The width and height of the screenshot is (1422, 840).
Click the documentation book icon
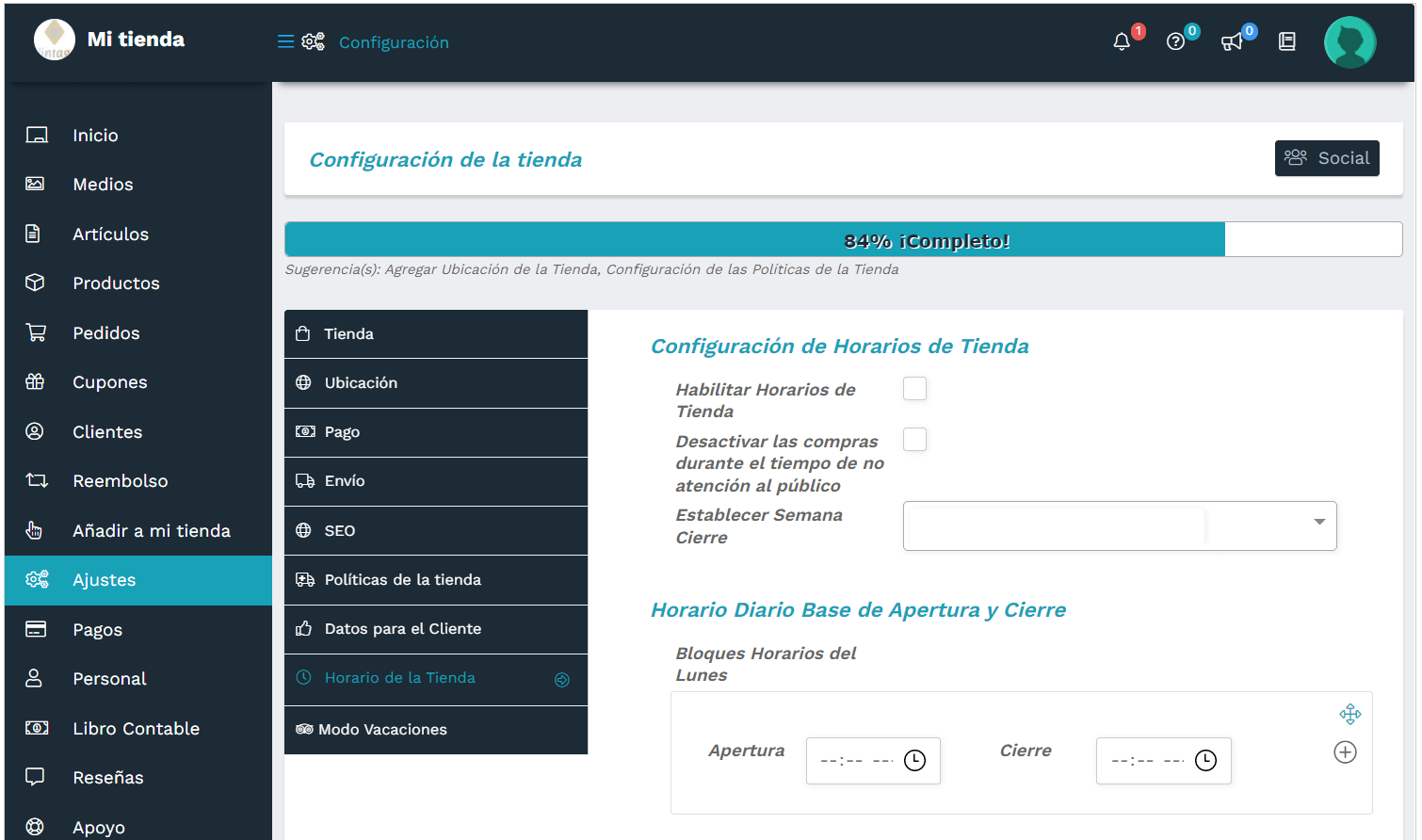point(1286,41)
